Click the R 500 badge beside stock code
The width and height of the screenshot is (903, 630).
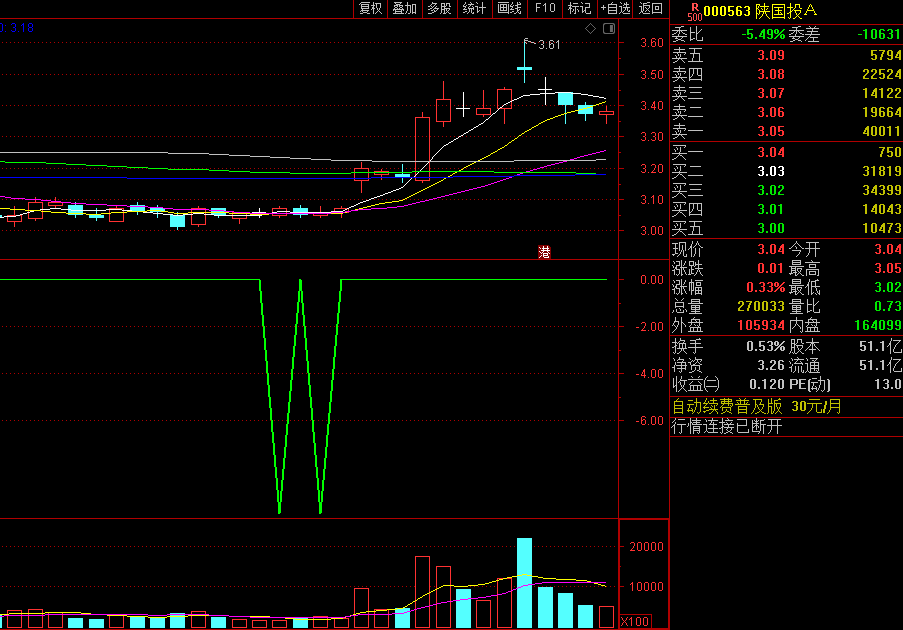pyautogui.click(x=695, y=12)
